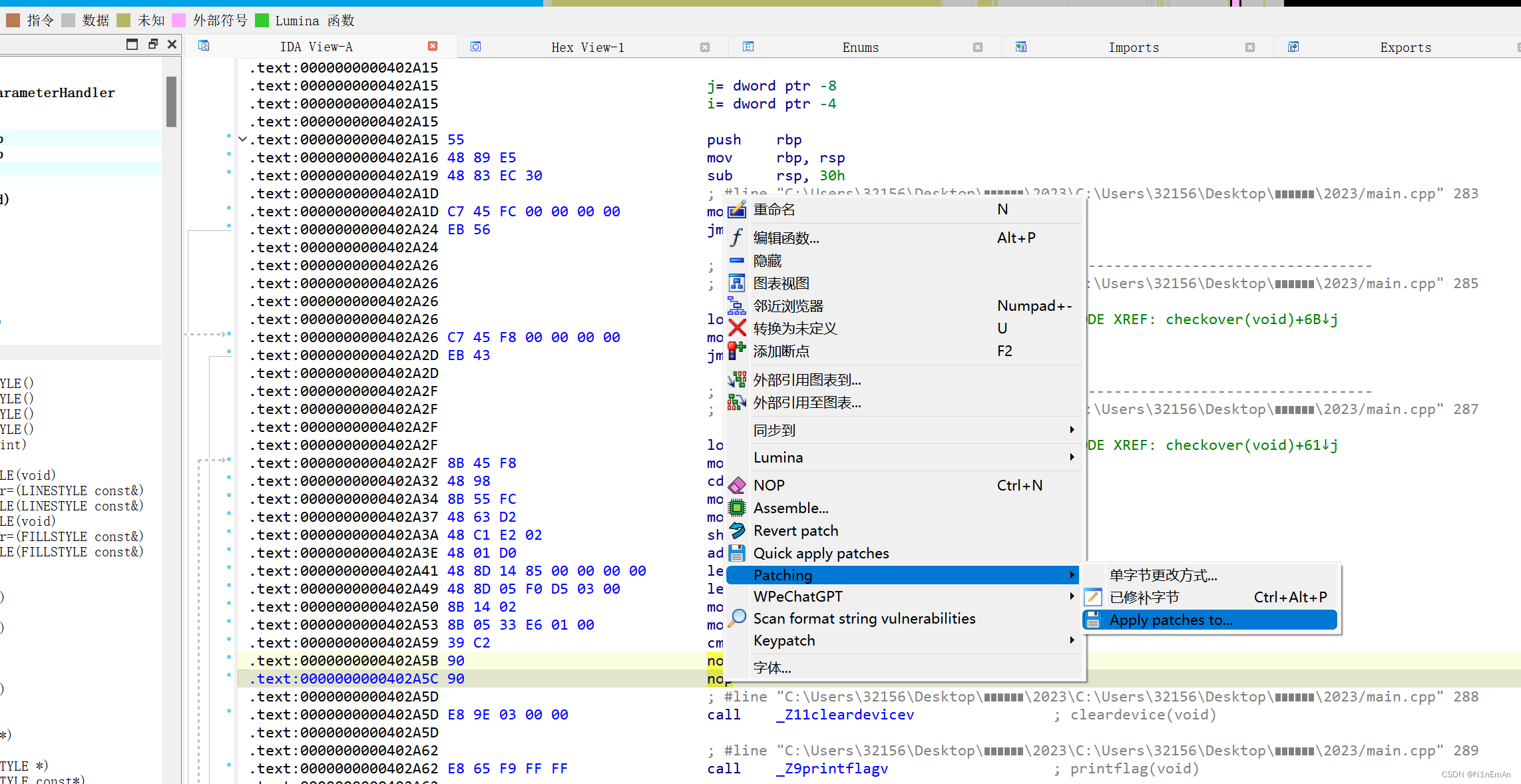Close the left functions panel

(172, 45)
